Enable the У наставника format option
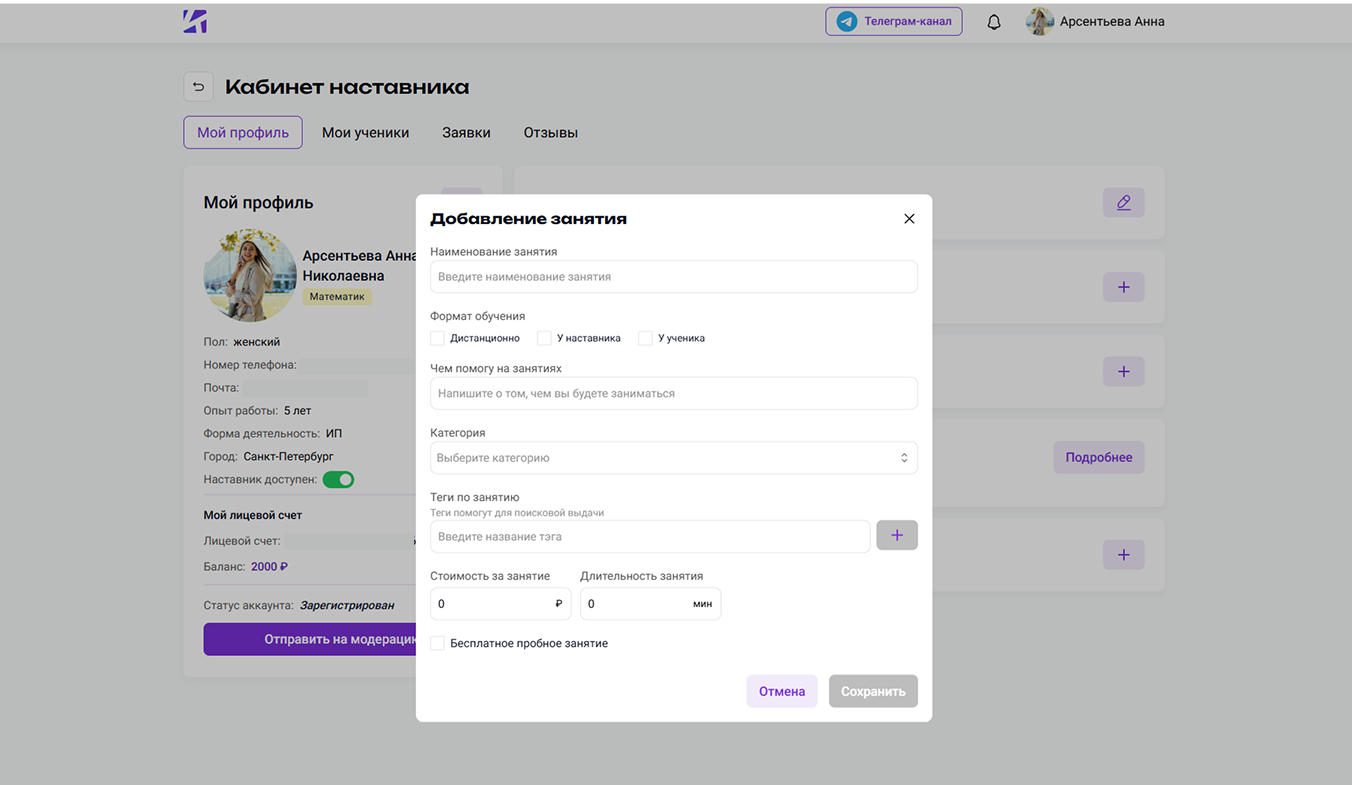This screenshot has width=1352, height=785. pyautogui.click(x=544, y=339)
